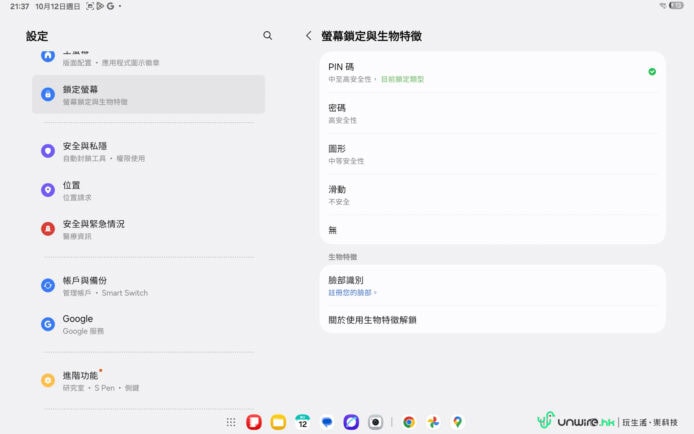The image size is (694, 434).
Task: Choose 密碼 as screen lock type
Action: coord(491,113)
